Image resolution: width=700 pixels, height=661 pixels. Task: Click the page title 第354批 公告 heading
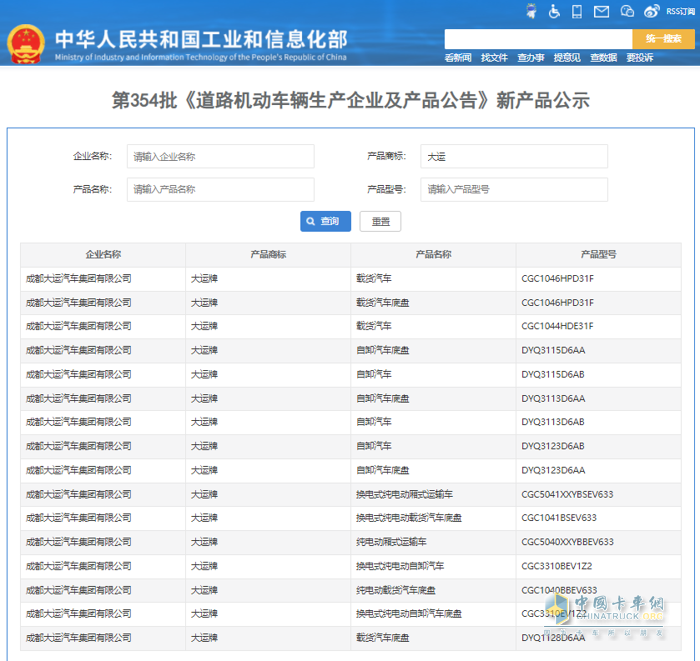coord(350,100)
